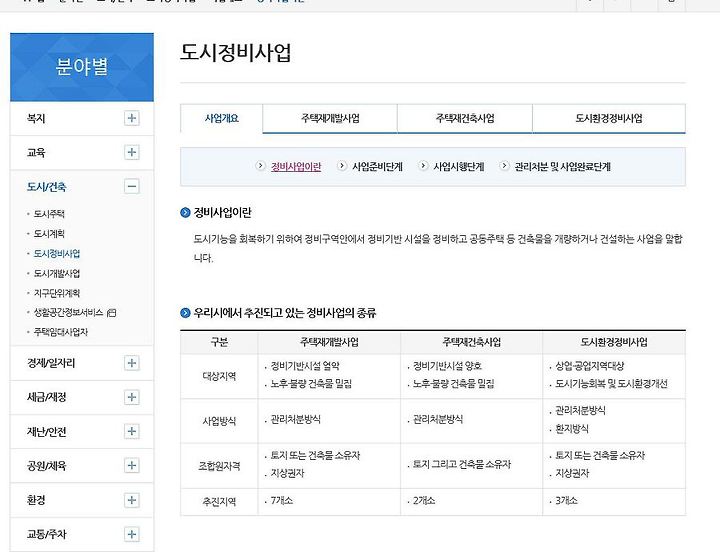720x552 pixels.
Task: Collapse the 도시/건축 menu section
Action: (131, 186)
